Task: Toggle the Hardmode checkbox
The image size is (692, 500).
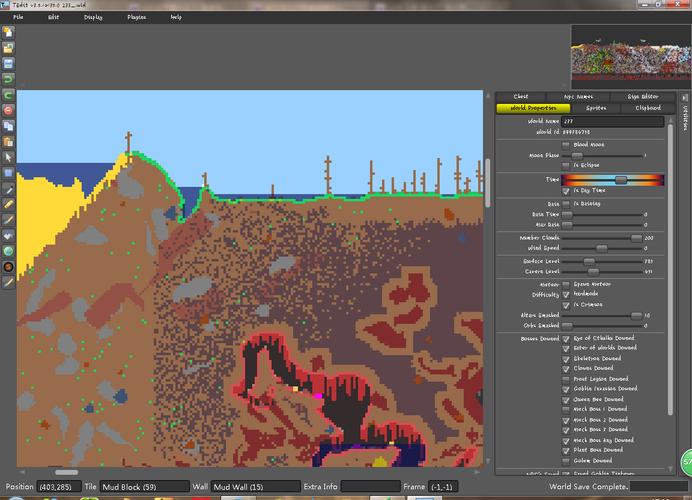Action: tap(566, 294)
